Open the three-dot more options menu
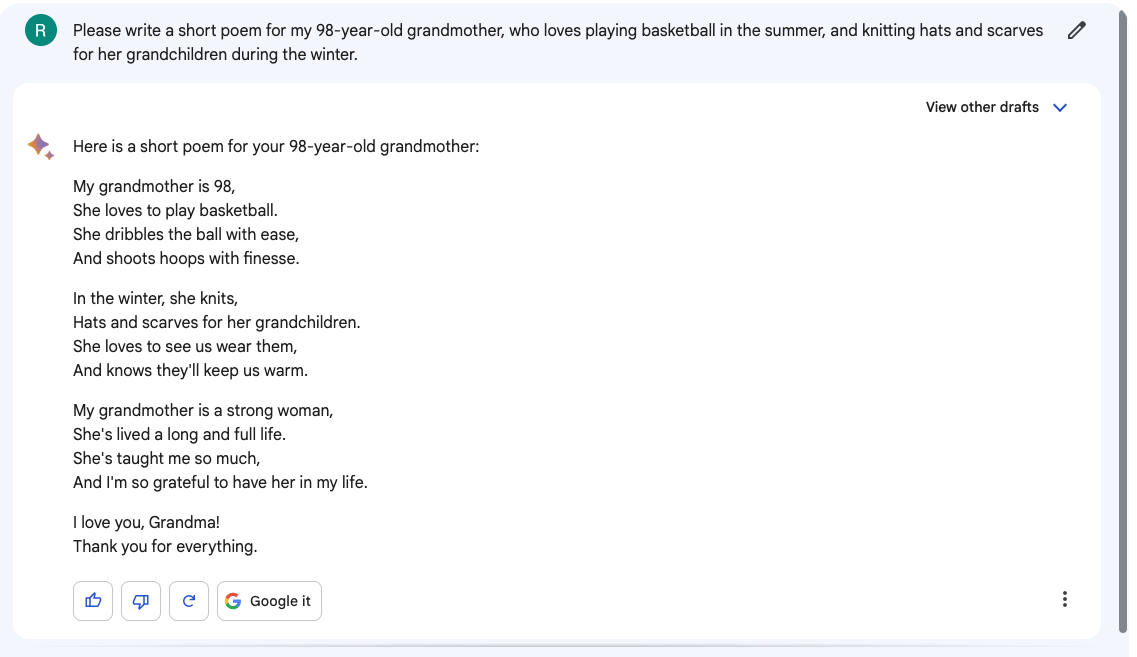The image size is (1137, 657). pyautogui.click(x=1064, y=599)
